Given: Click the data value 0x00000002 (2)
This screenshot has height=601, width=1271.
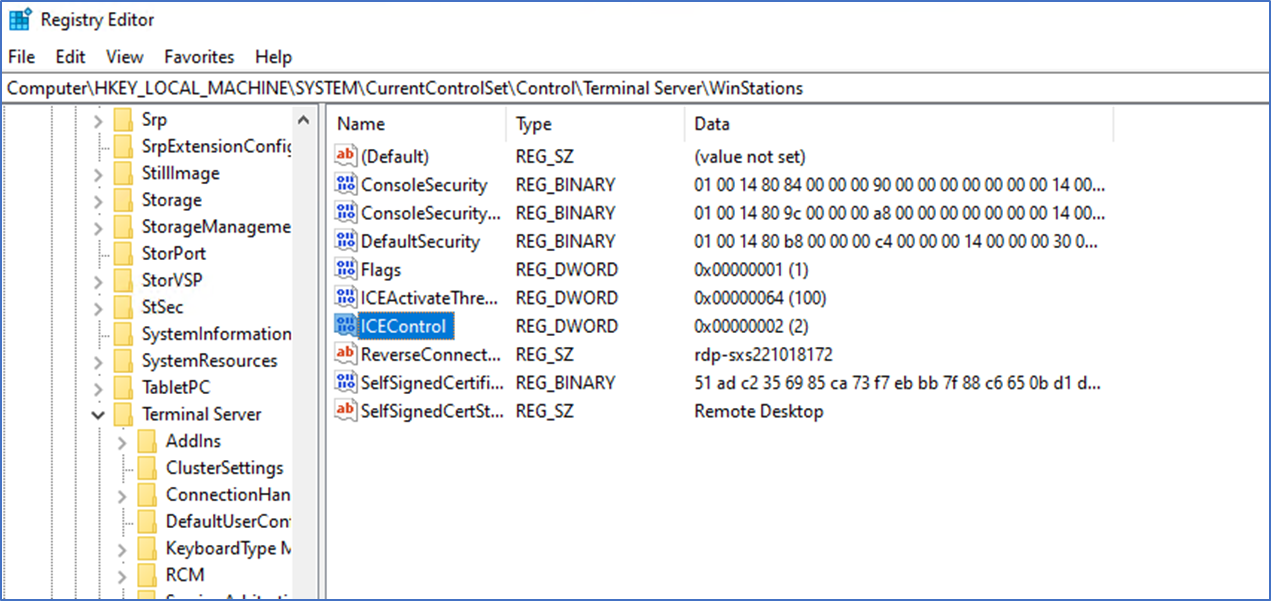Looking at the screenshot, I should (751, 326).
